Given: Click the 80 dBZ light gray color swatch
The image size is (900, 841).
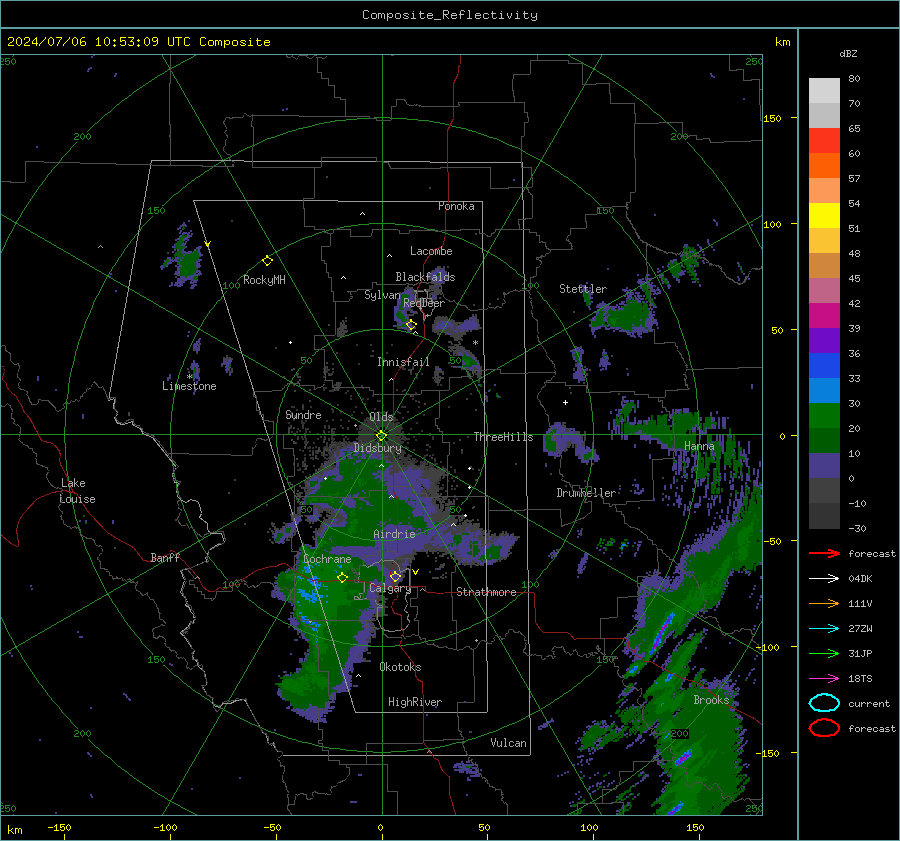Looking at the screenshot, I should pos(824,90).
